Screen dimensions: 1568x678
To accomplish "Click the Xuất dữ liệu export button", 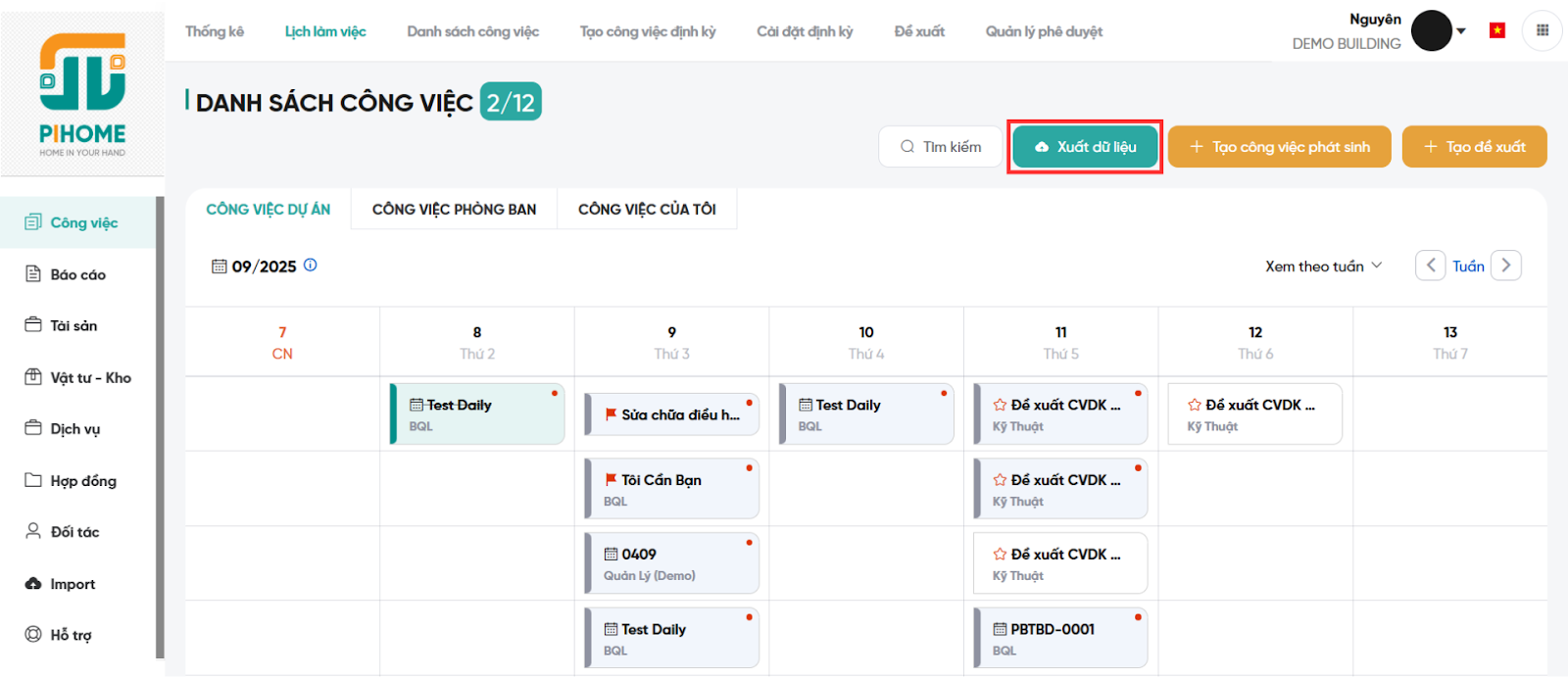I will pyautogui.click(x=1085, y=147).
